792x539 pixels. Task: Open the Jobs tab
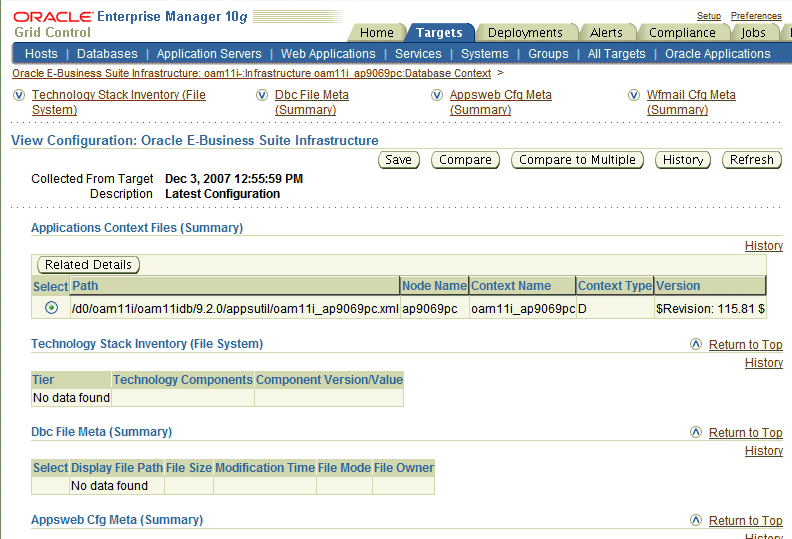point(753,33)
